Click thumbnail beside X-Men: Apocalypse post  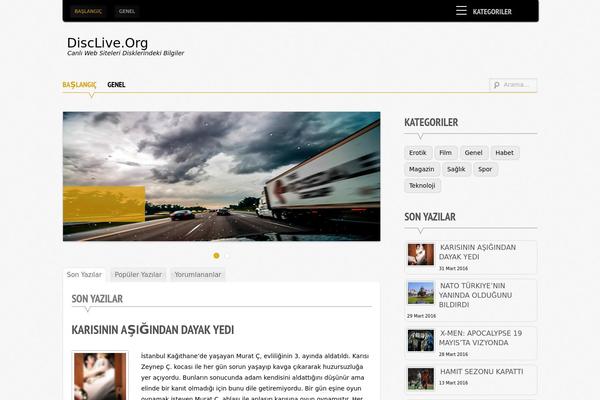[x=421, y=340]
